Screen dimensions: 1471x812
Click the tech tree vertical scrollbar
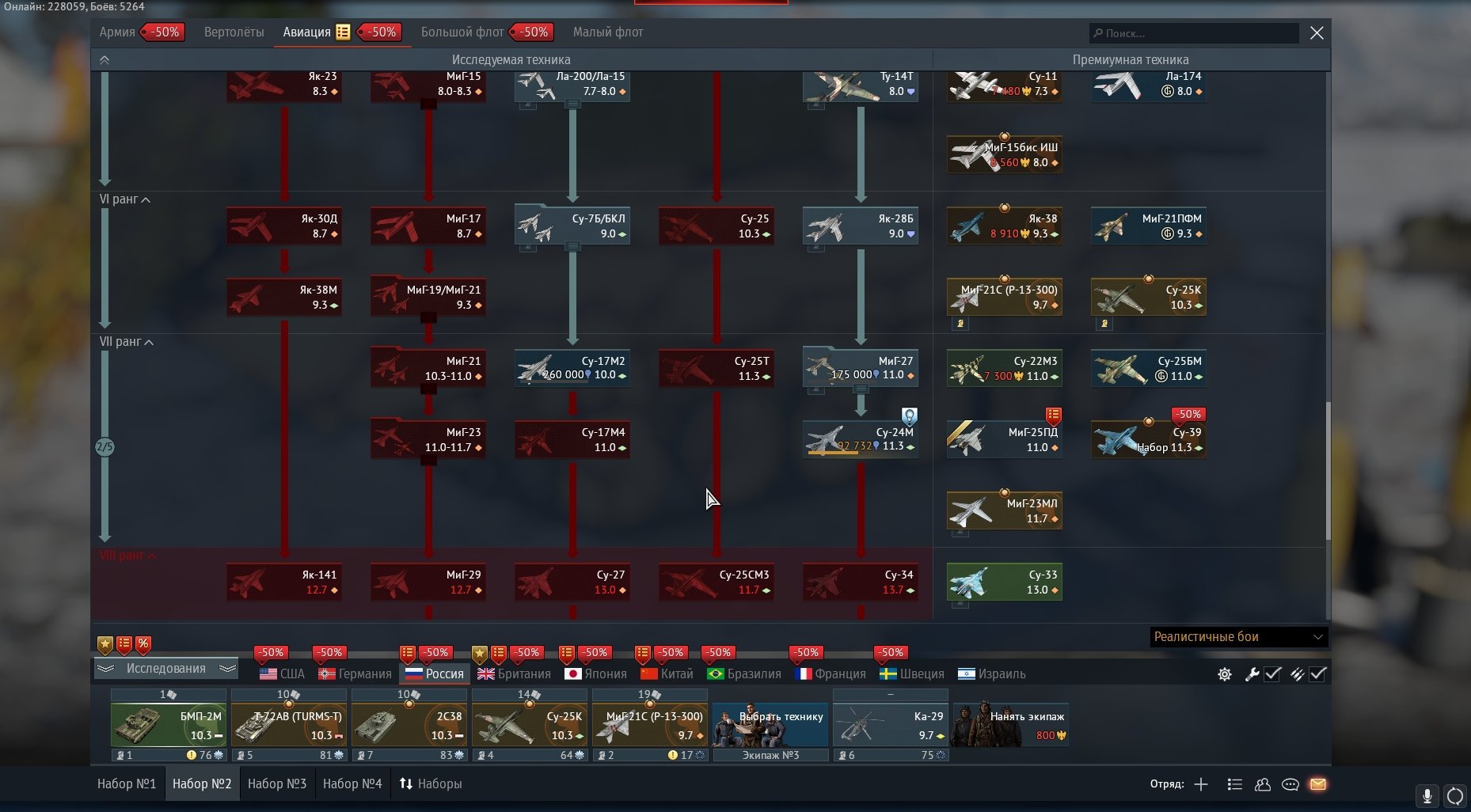tap(1328, 471)
